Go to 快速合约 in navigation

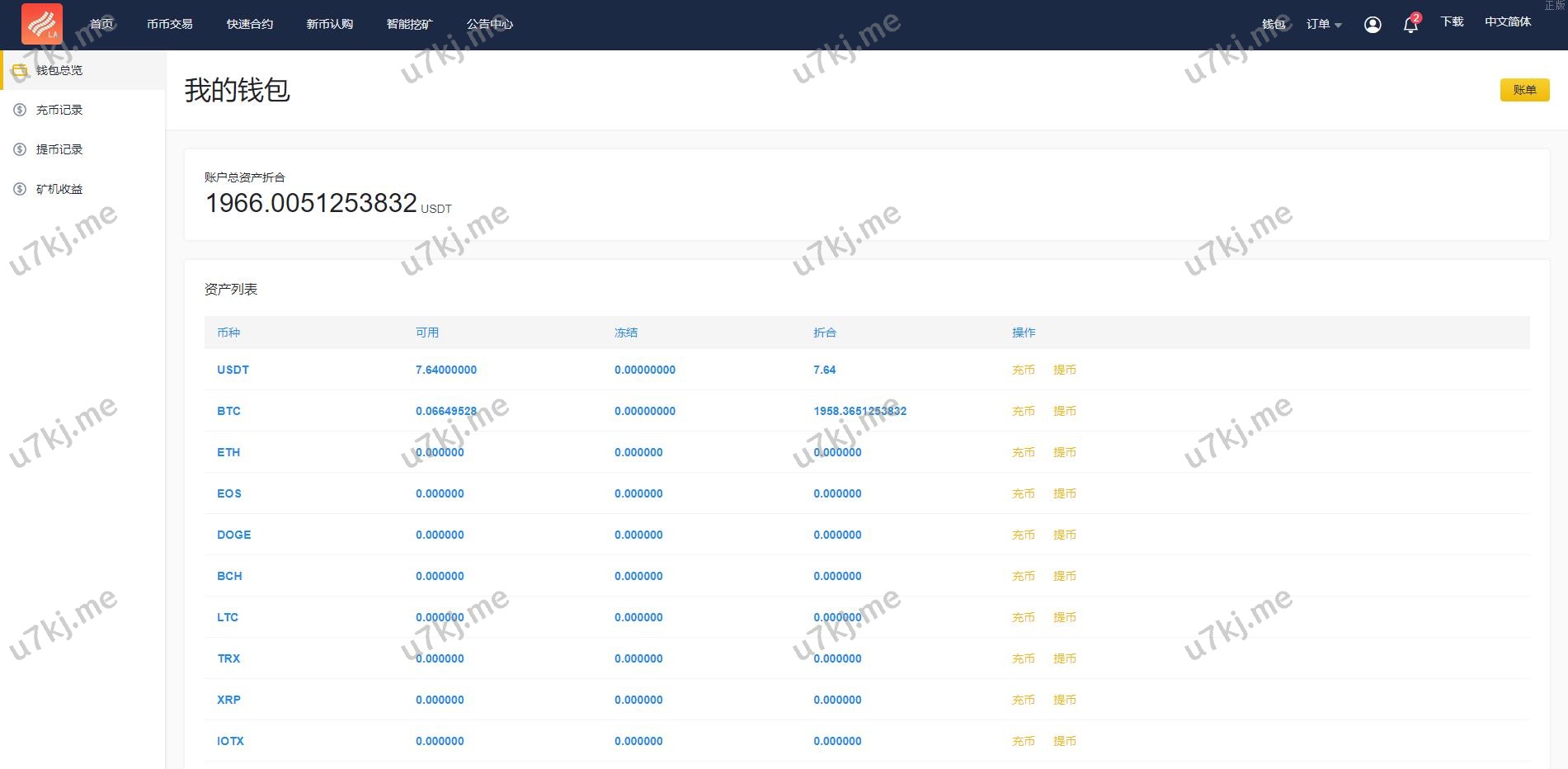[249, 24]
